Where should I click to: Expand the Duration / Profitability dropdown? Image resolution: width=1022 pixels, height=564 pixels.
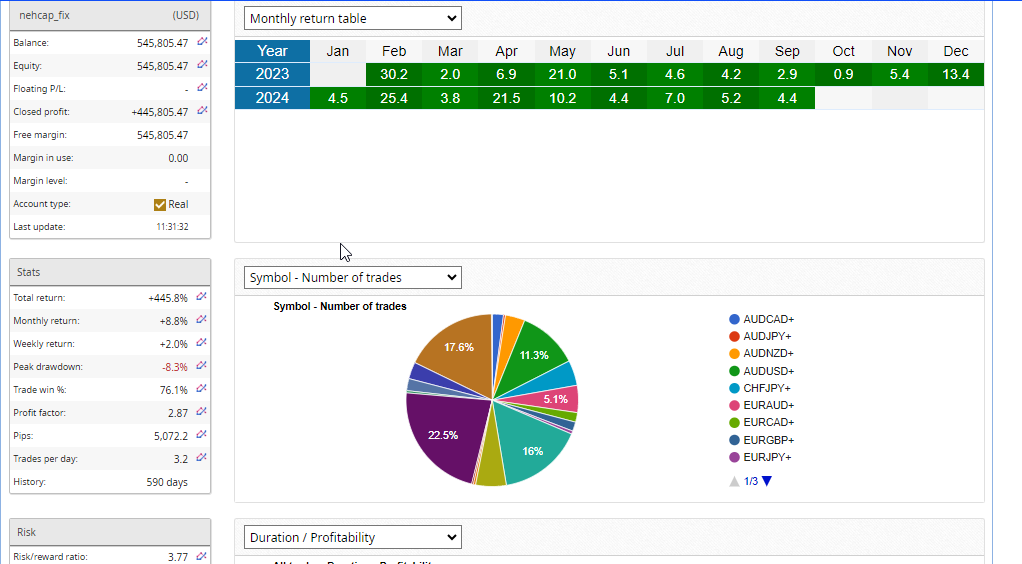(352, 537)
